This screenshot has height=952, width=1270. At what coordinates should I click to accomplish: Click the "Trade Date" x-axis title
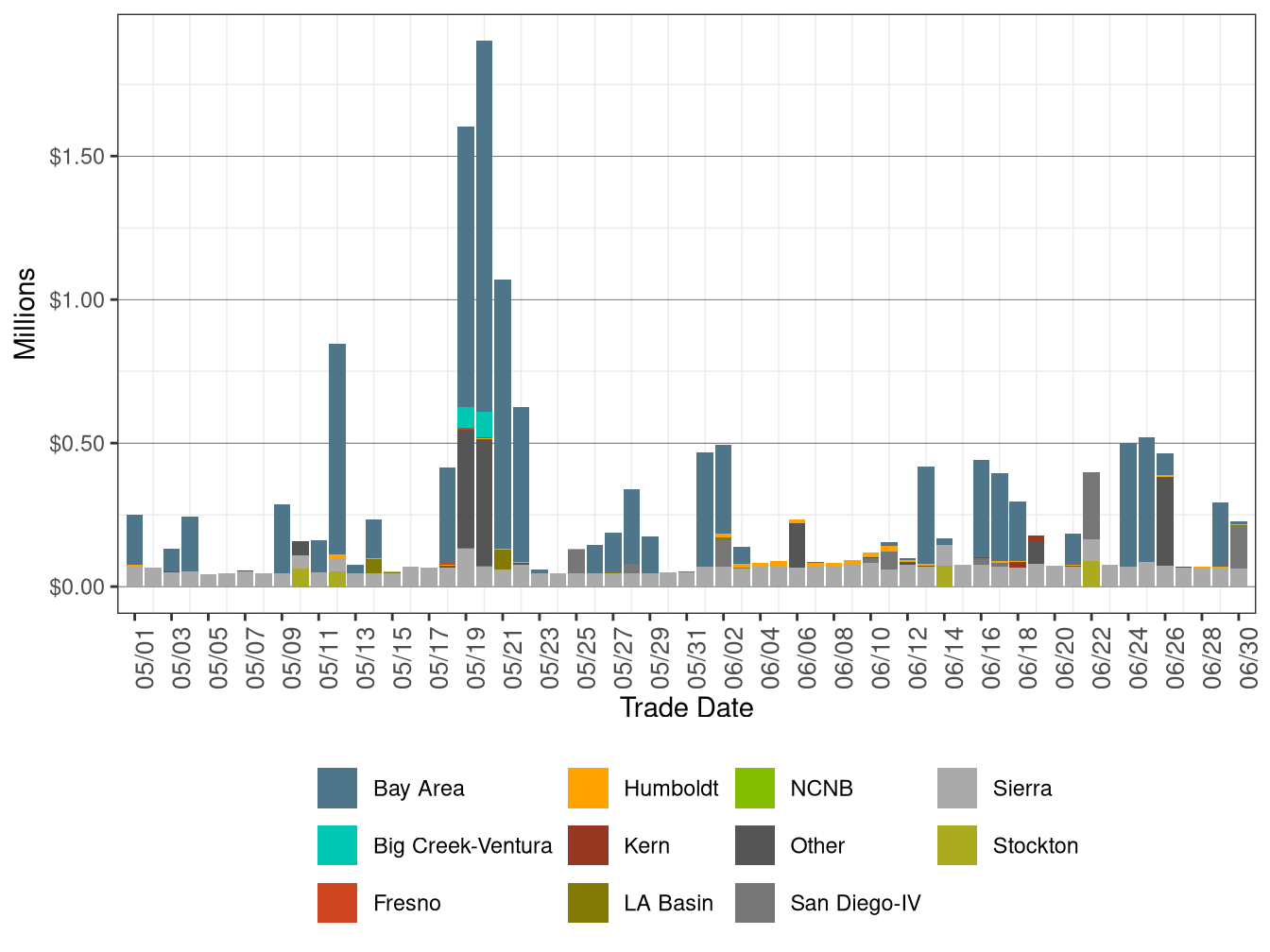pos(687,707)
